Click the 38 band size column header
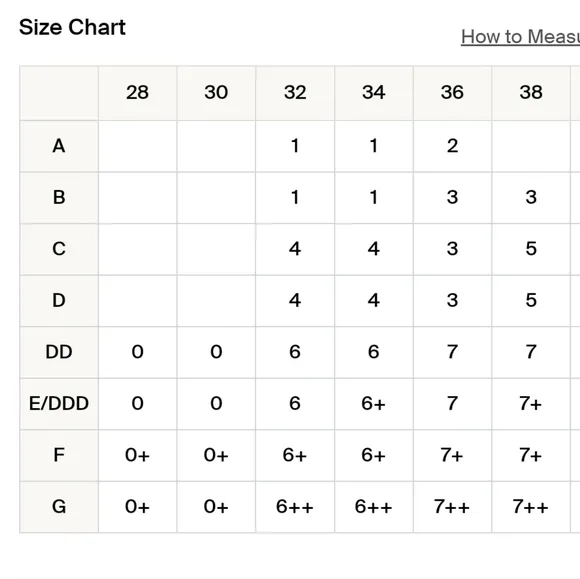 [531, 92]
